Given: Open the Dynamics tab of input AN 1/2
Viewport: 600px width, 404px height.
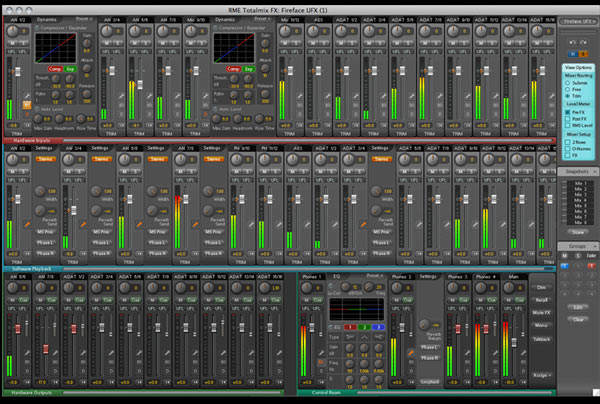Looking at the screenshot, I should pos(47,19).
